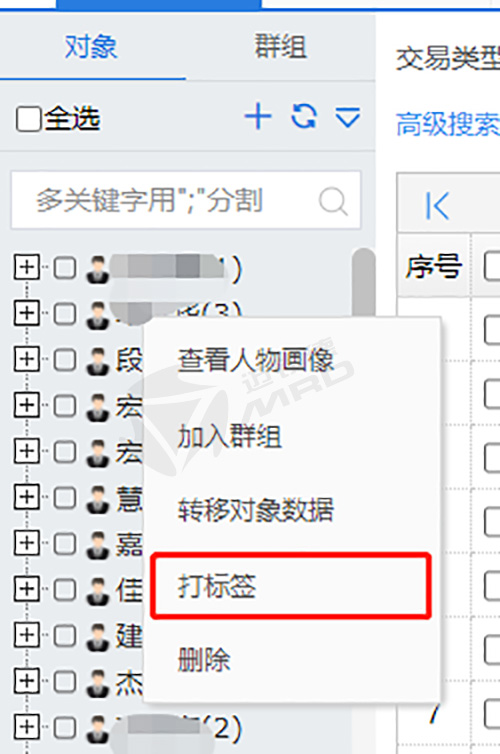This screenshot has width=500, height=754.
Task: Switch to the 群组 tab
Action: [x=280, y=47]
